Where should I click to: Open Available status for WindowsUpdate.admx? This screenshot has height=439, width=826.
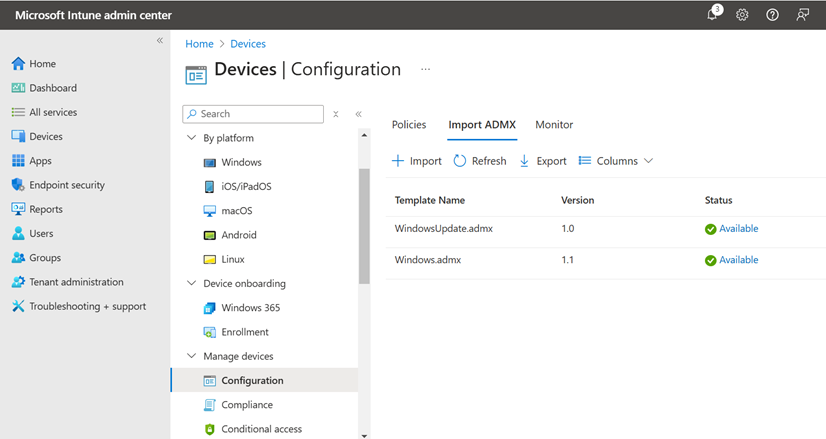(x=738, y=229)
